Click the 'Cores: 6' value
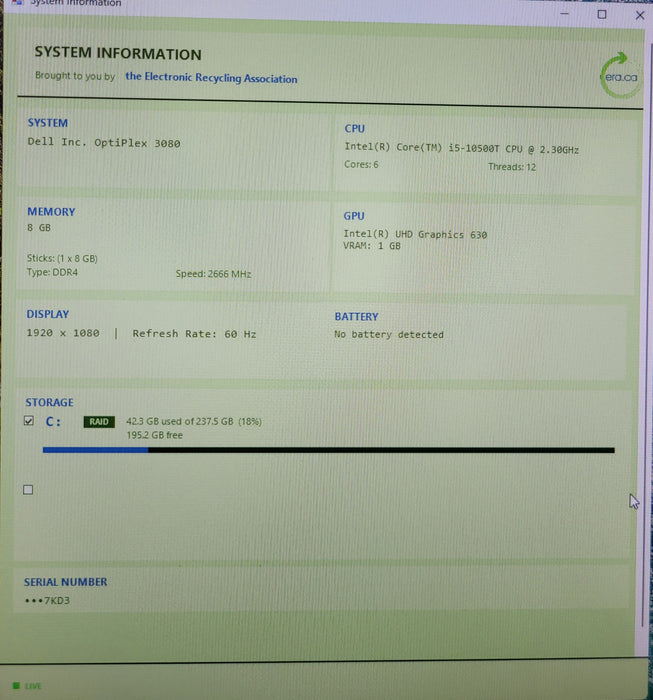Screen dimensions: 653x700 click(x=361, y=165)
